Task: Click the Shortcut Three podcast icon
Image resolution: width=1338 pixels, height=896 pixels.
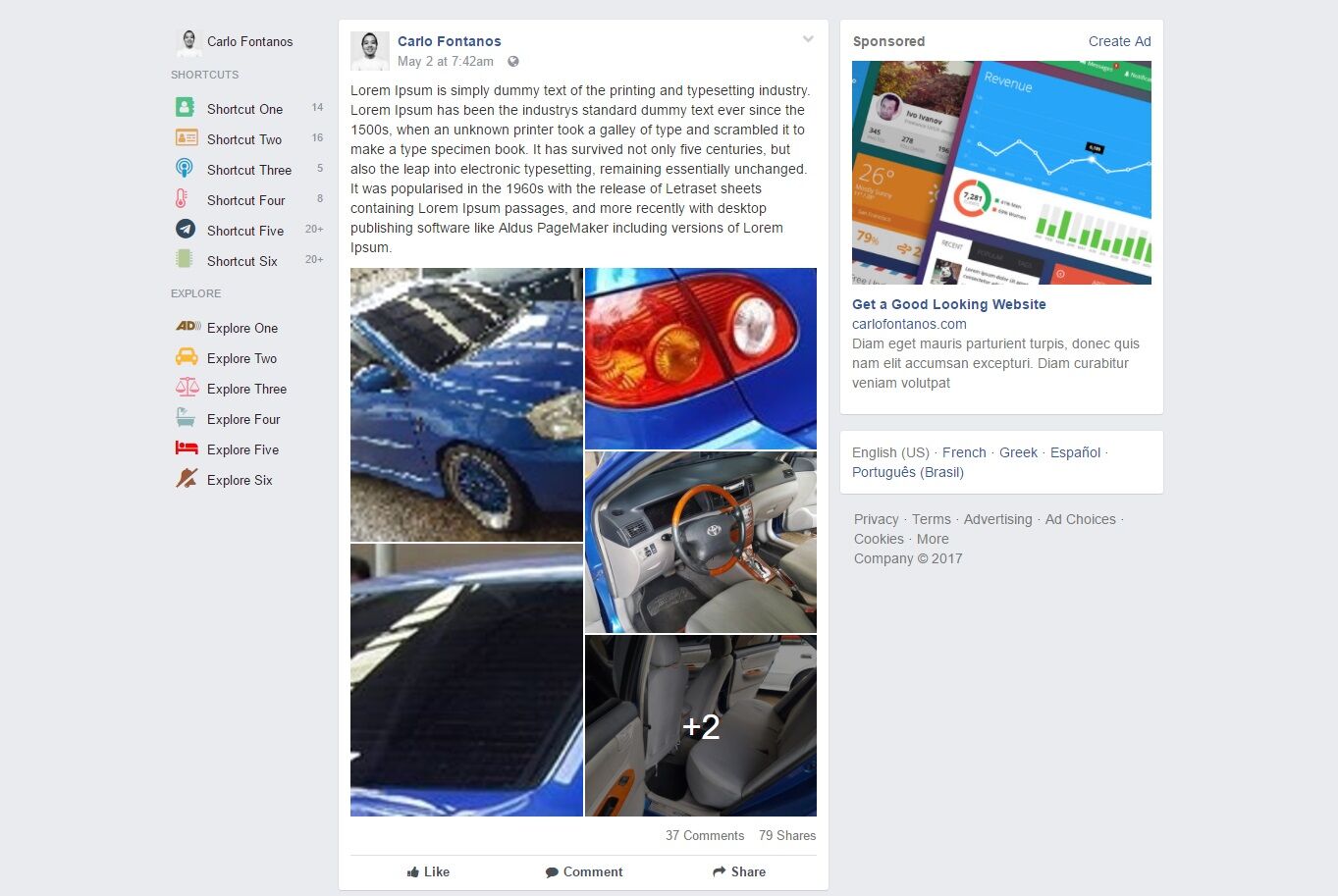Action: [x=185, y=169]
